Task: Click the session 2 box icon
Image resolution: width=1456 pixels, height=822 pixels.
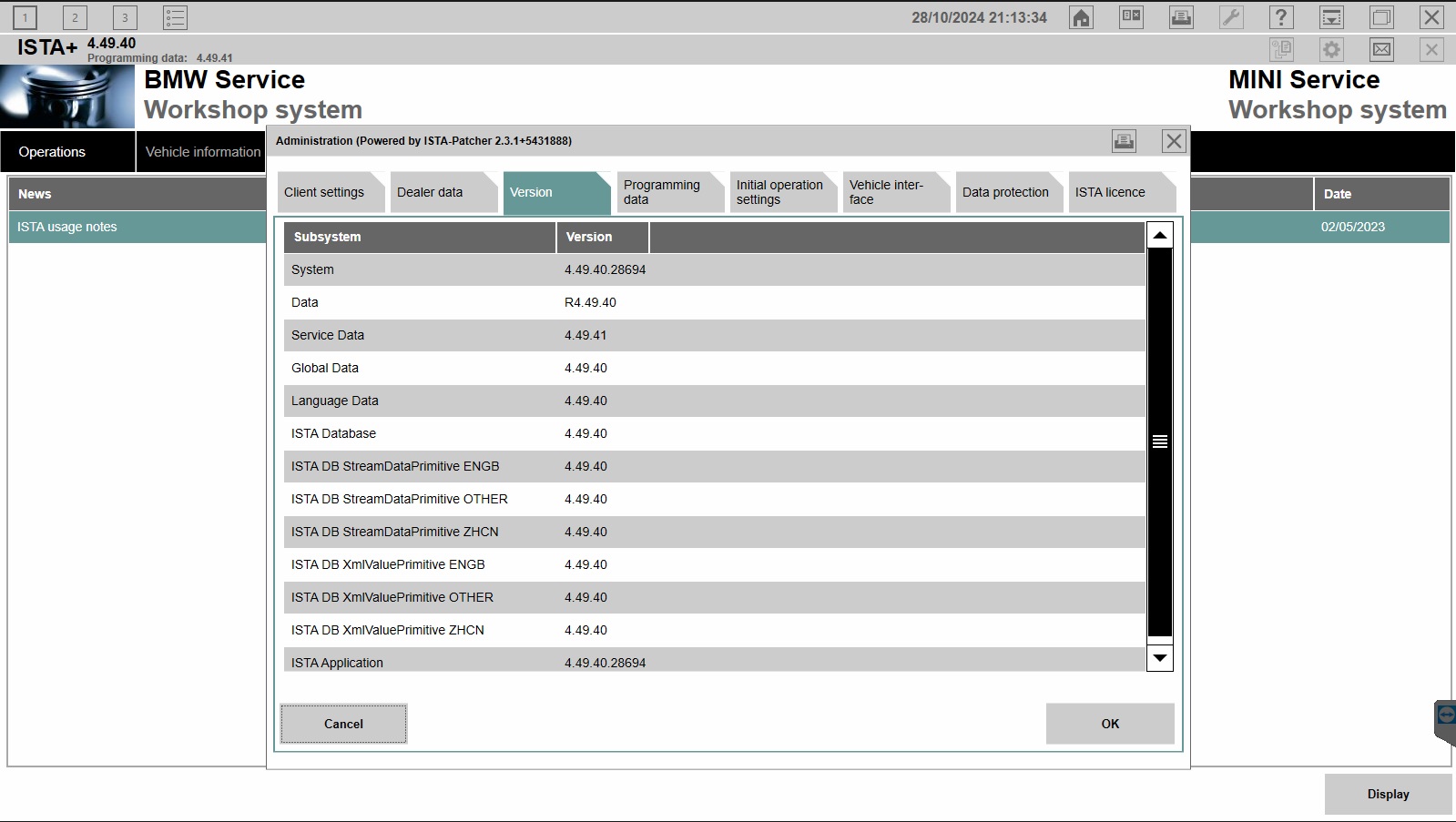Action: coord(75,17)
